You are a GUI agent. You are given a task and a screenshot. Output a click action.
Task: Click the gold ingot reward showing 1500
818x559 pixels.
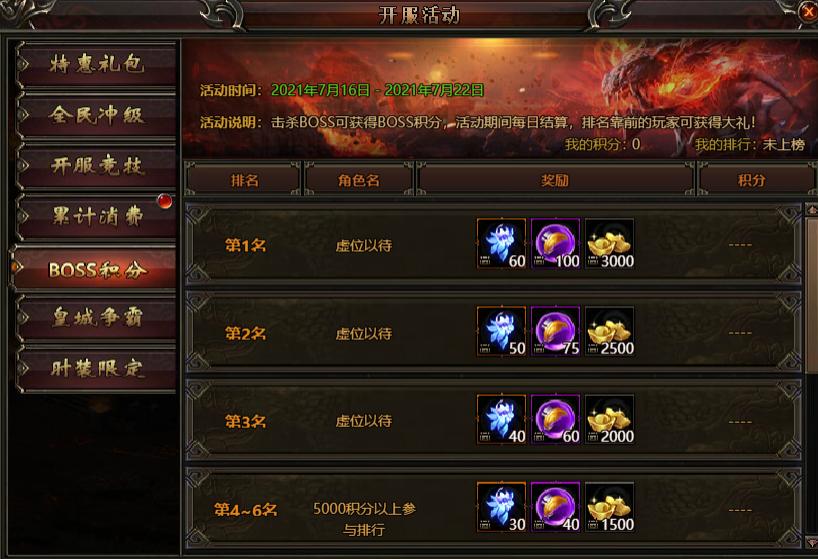click(609, 507)
